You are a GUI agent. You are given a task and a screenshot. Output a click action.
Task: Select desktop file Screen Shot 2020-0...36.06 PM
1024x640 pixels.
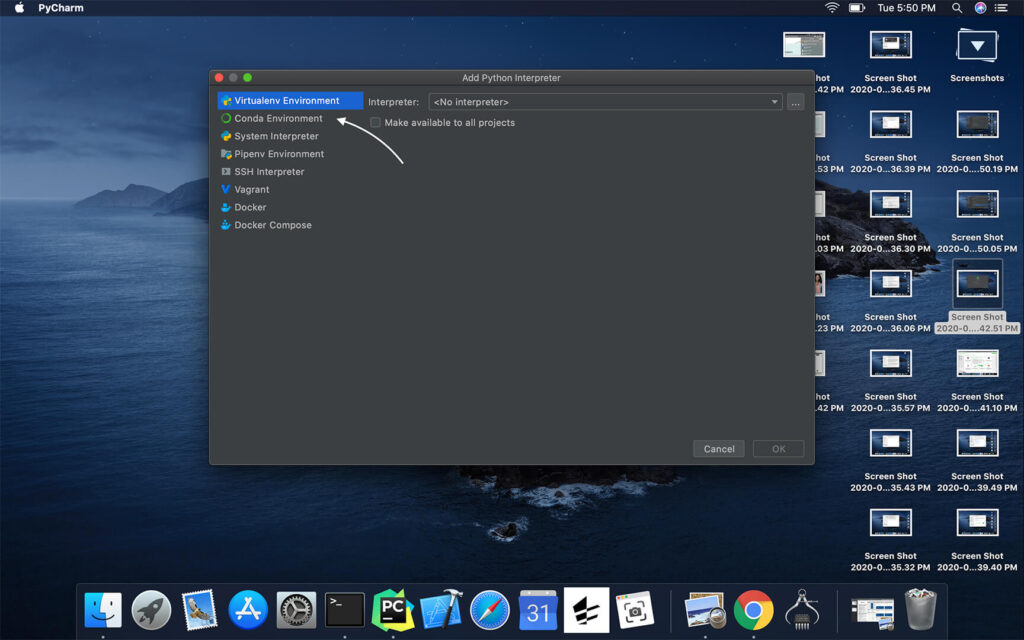pos(890,285)
